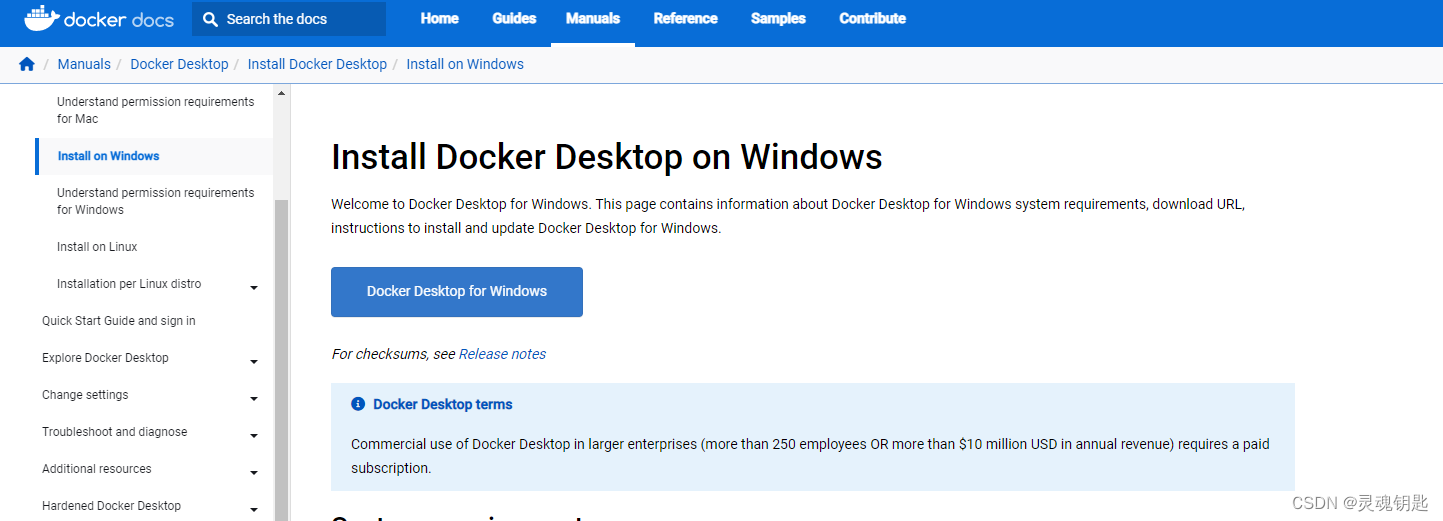Click sidebar scrollbar up arrow
1443x521 pixels.
[281, 93]
